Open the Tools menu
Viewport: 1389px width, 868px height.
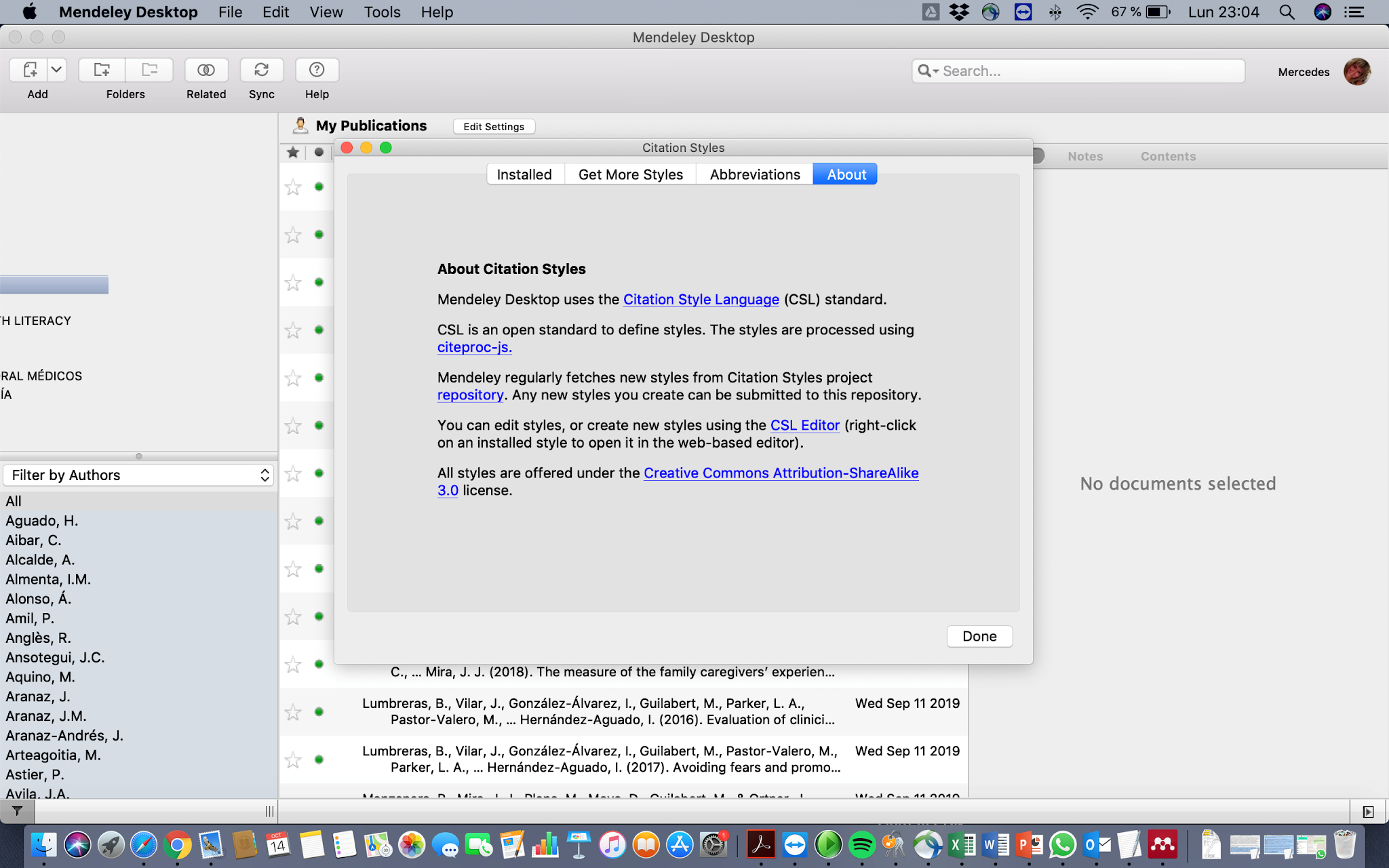[382, 12]
